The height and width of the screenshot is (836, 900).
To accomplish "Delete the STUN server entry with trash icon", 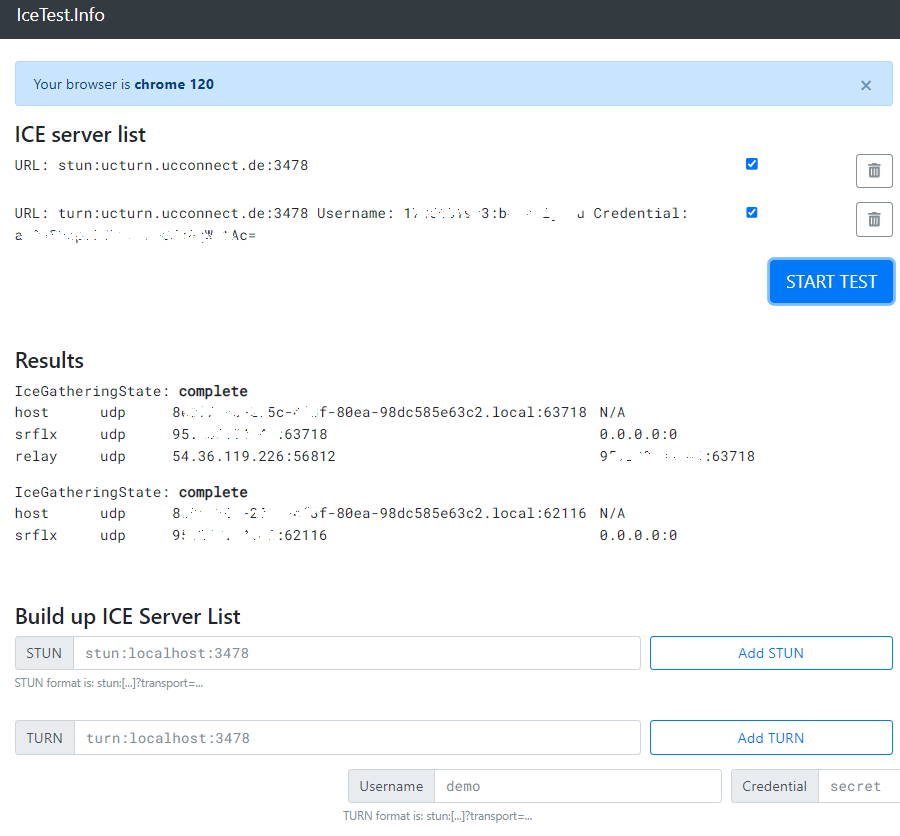I will pos(874,171).
